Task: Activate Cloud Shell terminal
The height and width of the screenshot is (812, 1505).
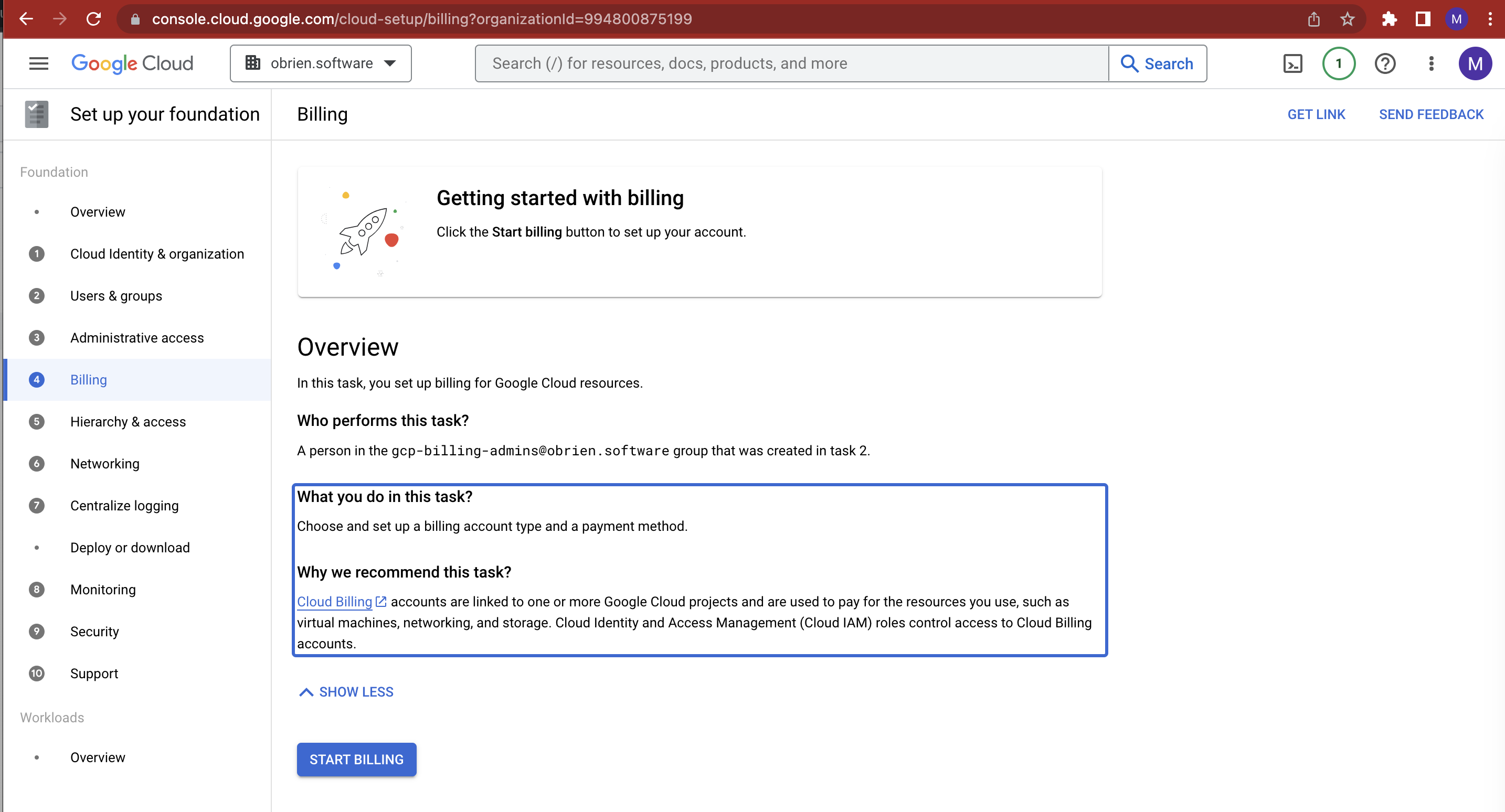Action: pyautogui.click(x=1293, y=63)
